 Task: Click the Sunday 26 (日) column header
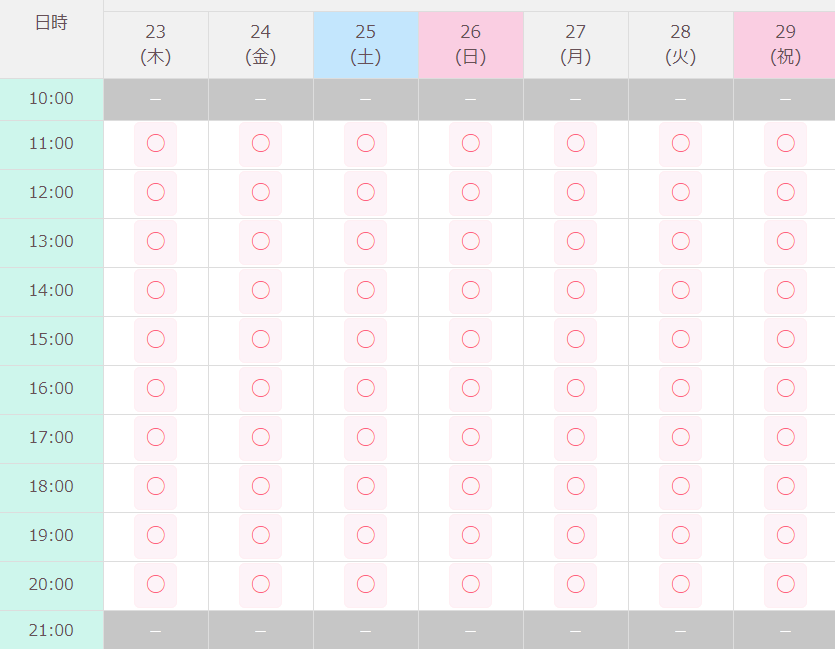(470, 45)
